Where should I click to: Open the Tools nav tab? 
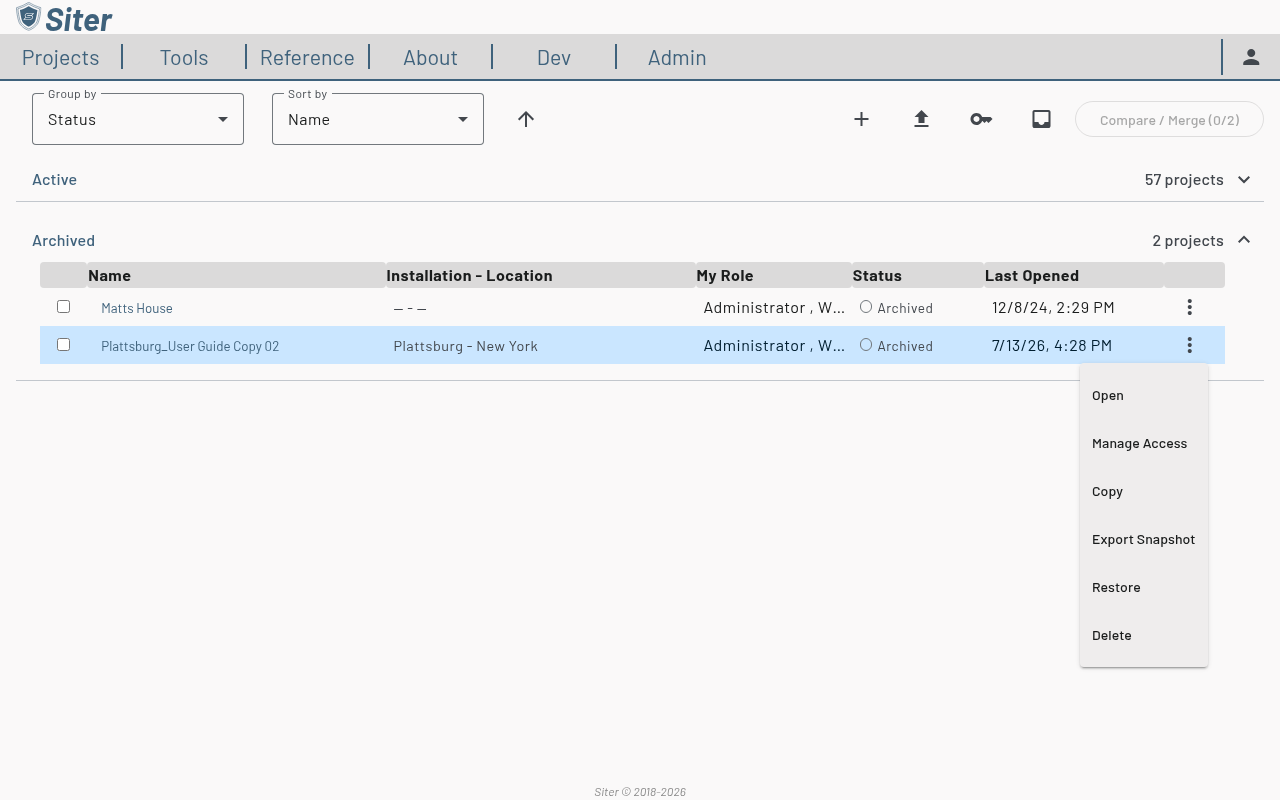[184, 57]
